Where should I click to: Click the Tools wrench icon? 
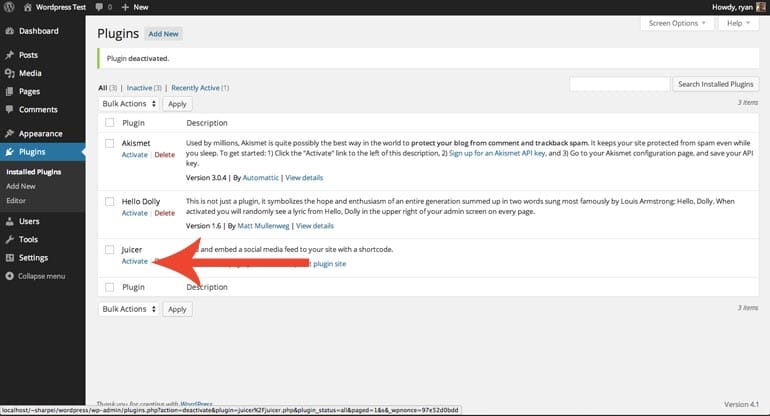point(9,240)
